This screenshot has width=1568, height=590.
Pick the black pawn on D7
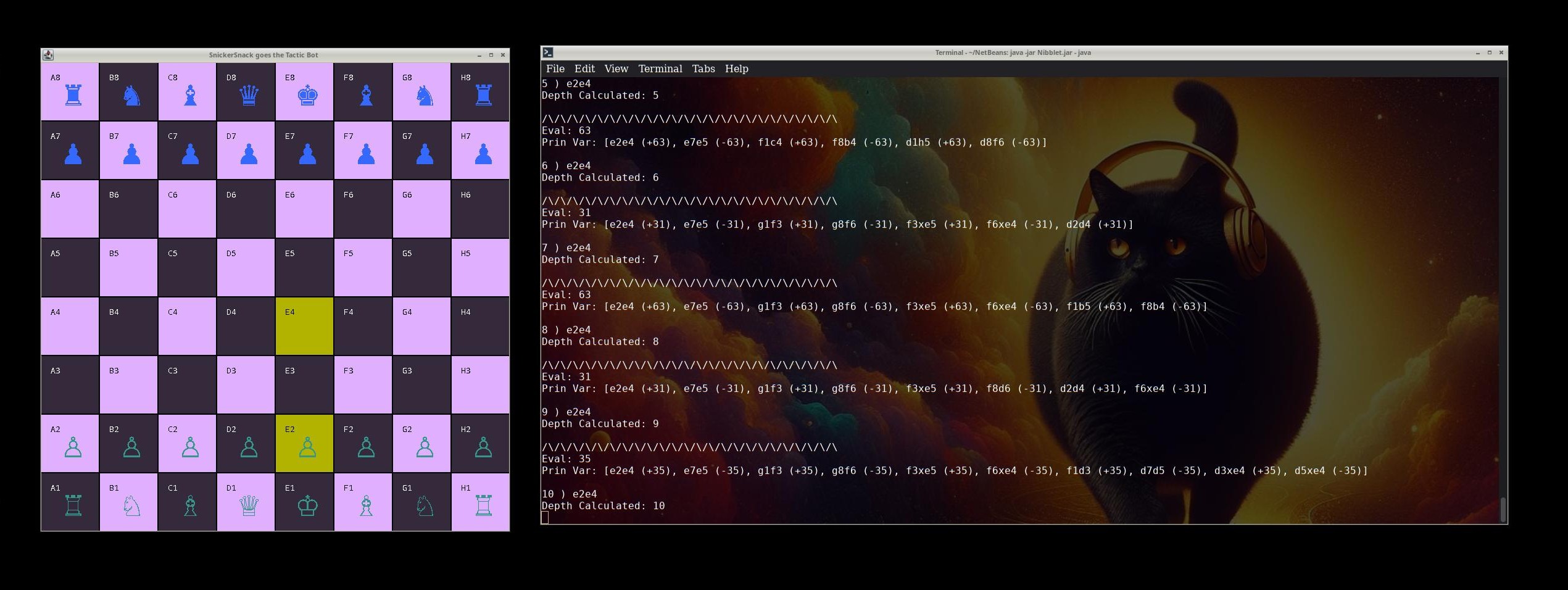coord(249,154)
